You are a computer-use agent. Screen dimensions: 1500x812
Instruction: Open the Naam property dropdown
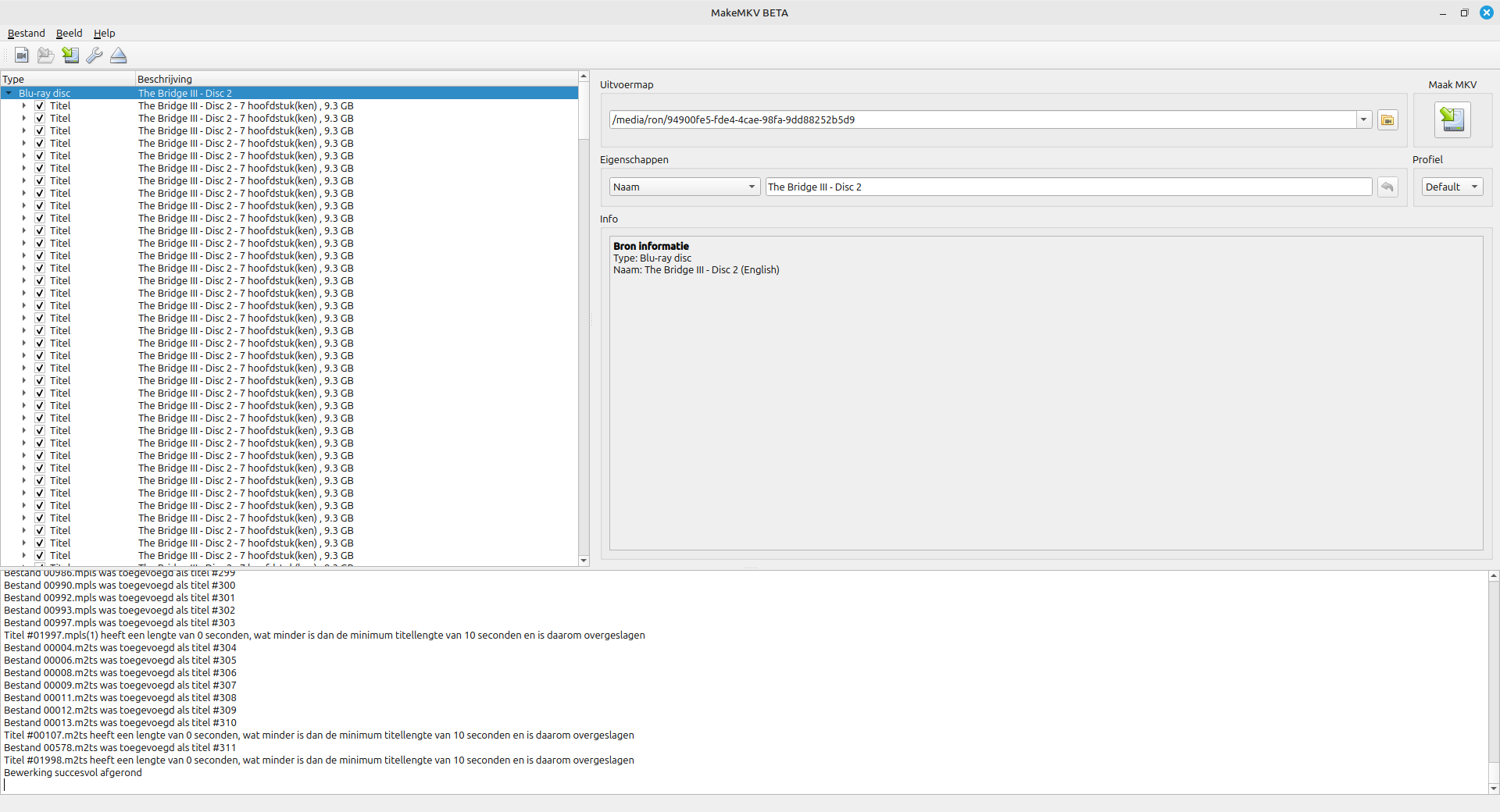coord(684,187)
